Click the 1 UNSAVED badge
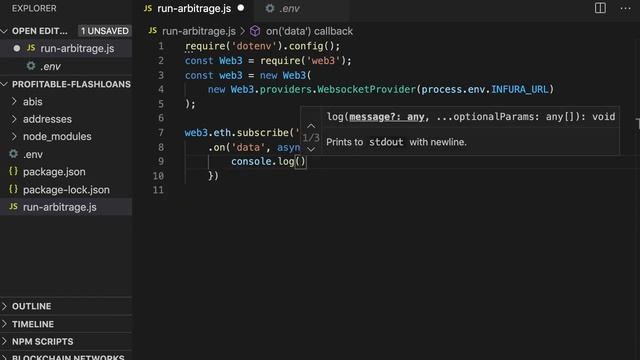The height and width of the screenshot is (360, 640). [104, 31]
